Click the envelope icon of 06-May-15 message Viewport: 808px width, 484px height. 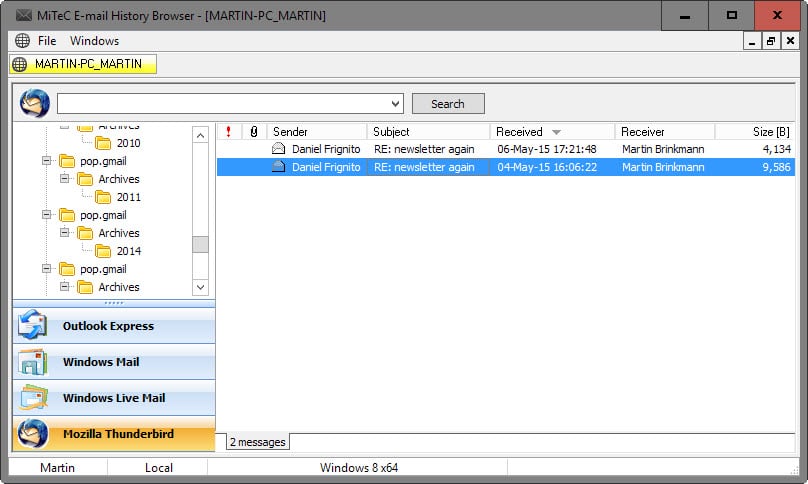278,148
